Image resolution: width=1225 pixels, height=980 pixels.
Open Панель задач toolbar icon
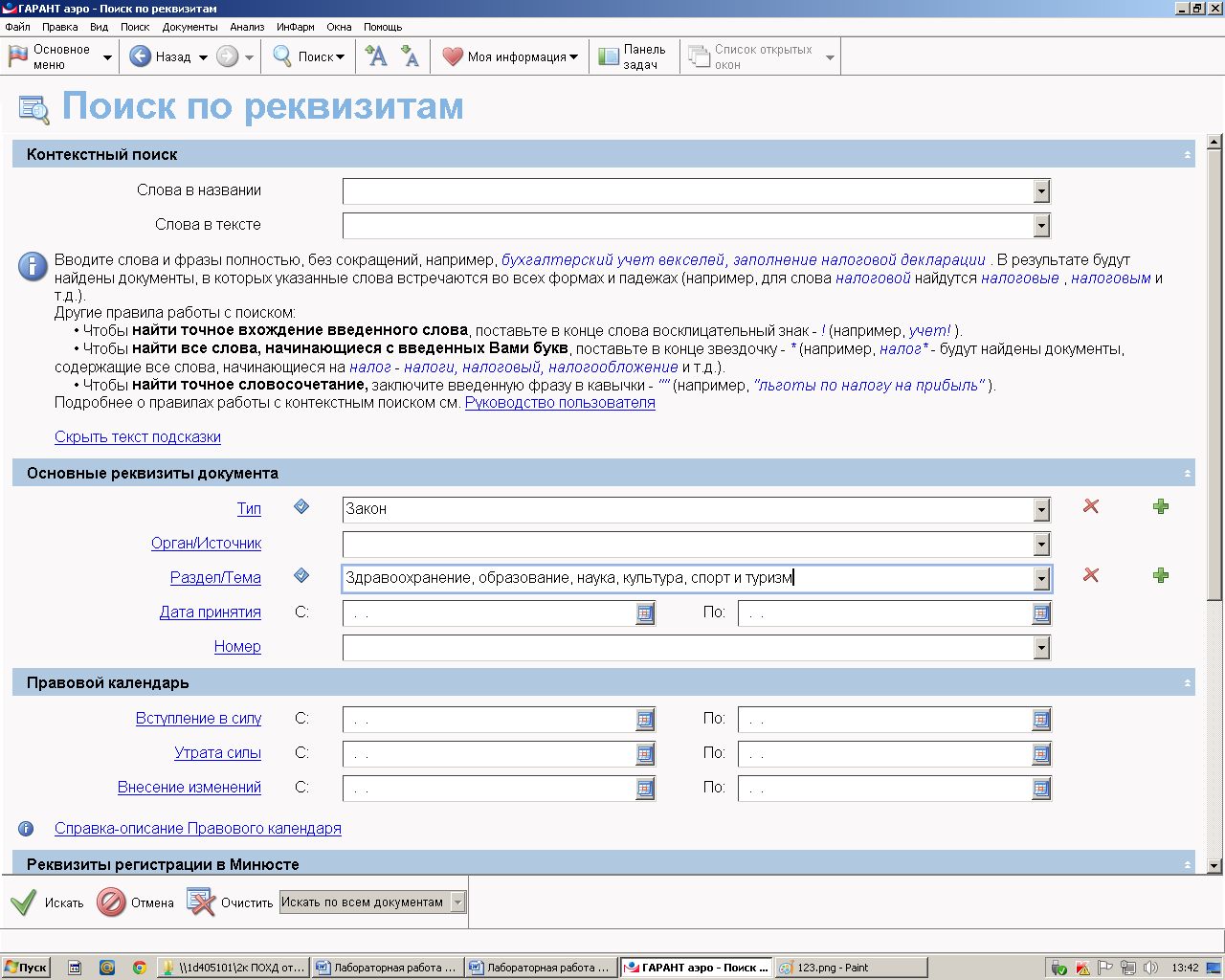click(609, 56)
